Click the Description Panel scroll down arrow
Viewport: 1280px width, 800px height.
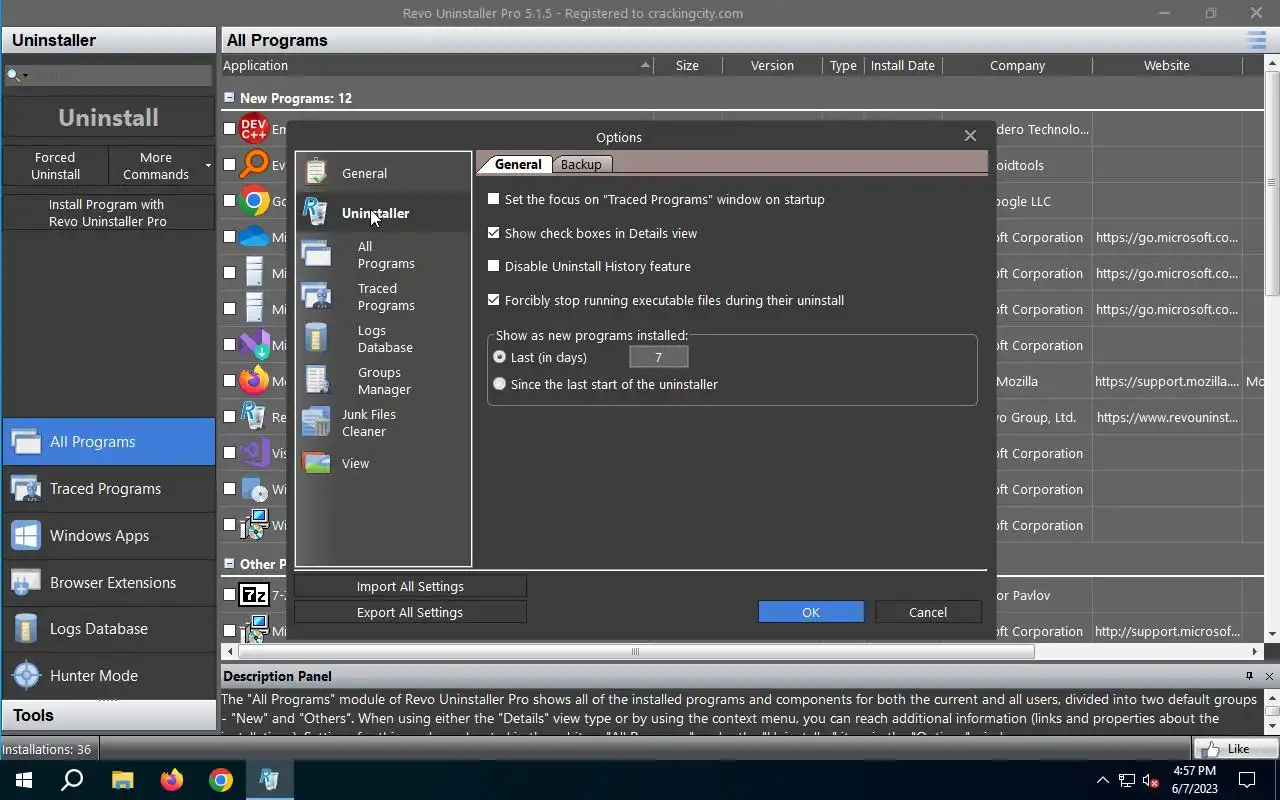(1272, 726)
